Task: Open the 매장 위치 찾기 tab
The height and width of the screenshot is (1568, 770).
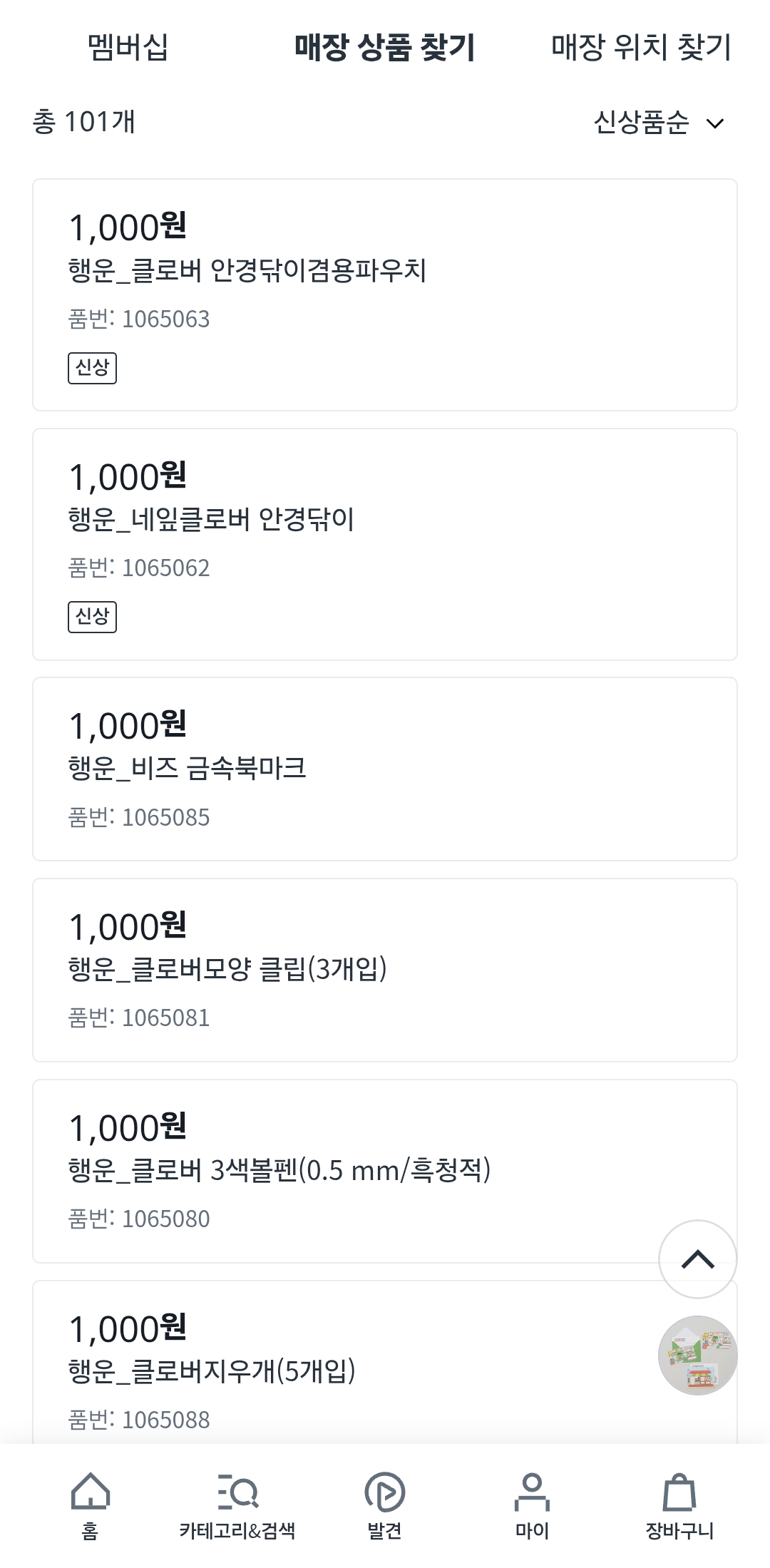Action: coord(641,48)
